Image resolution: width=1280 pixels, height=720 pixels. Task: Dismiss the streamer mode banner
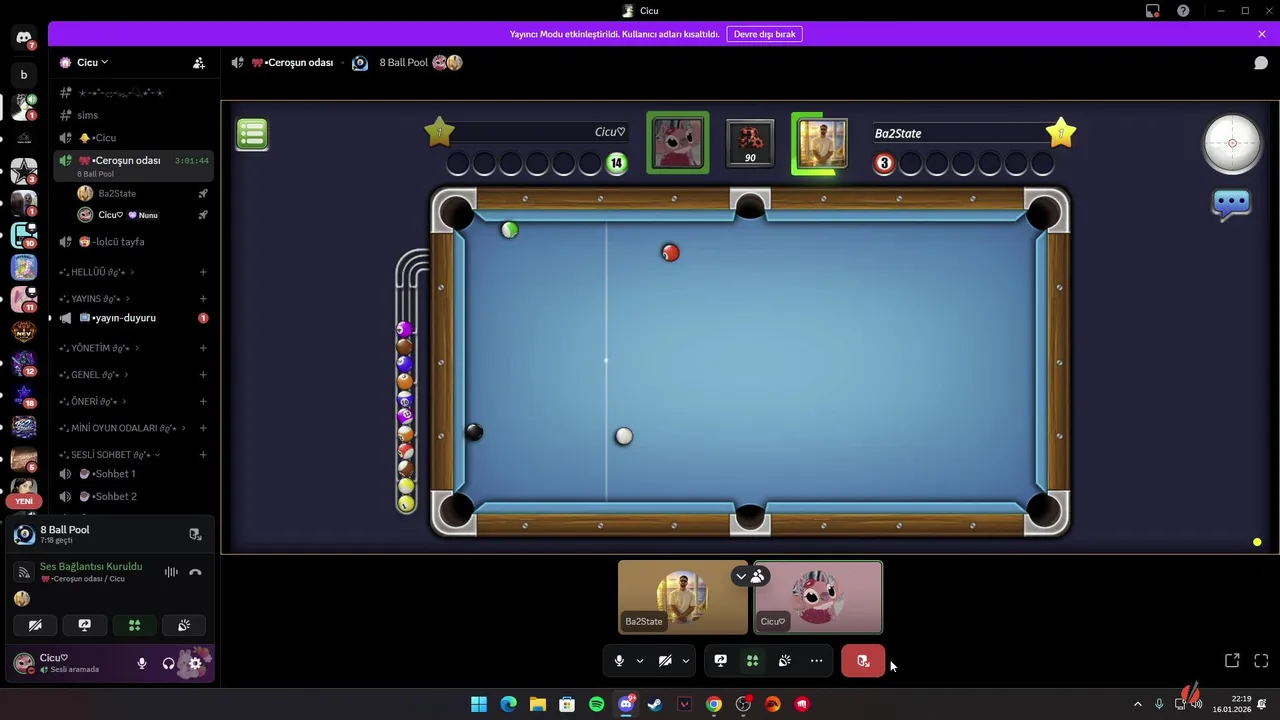tap(1262, 34)
